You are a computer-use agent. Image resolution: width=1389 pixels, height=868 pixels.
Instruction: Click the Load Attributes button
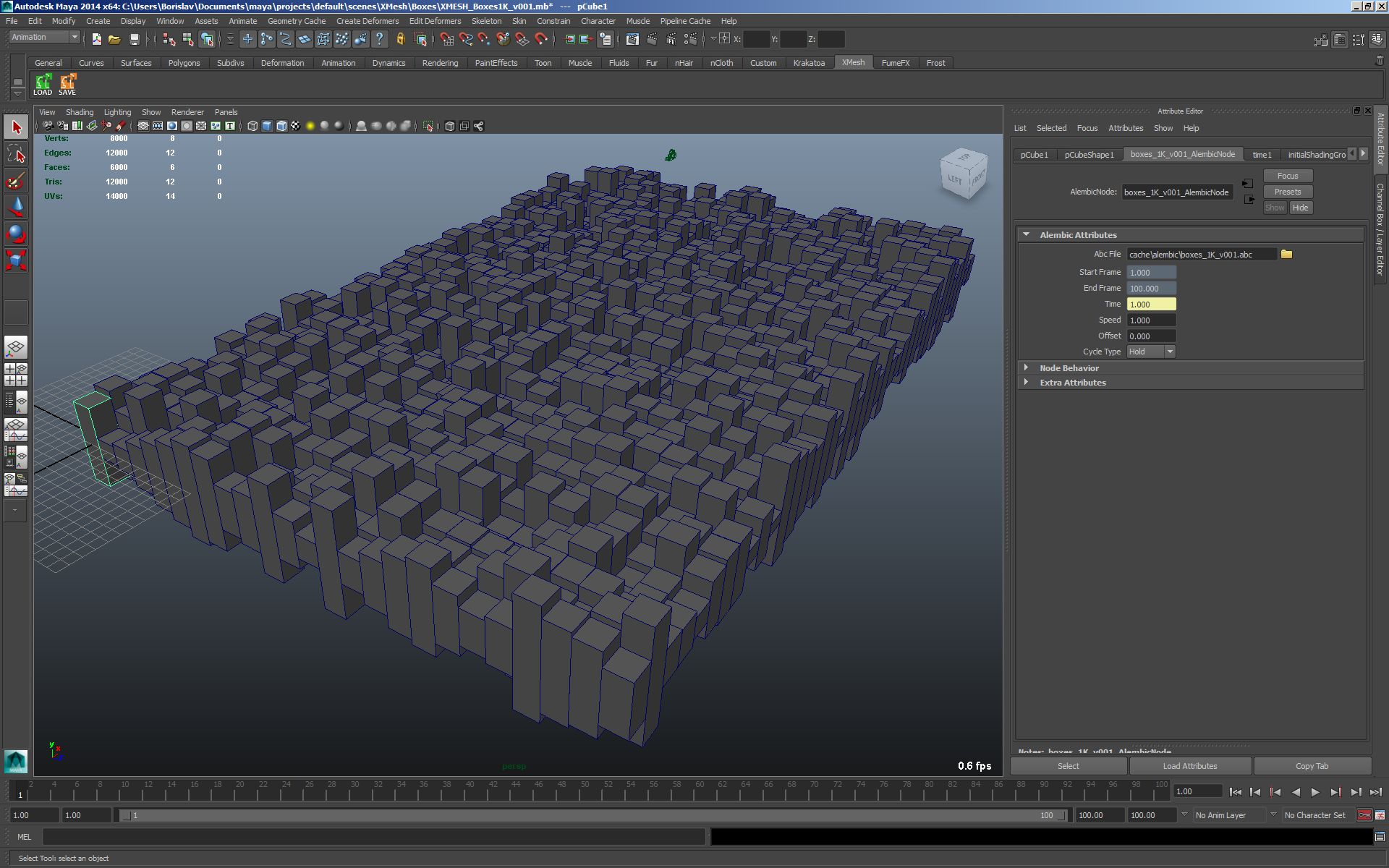pos(1190,766)
